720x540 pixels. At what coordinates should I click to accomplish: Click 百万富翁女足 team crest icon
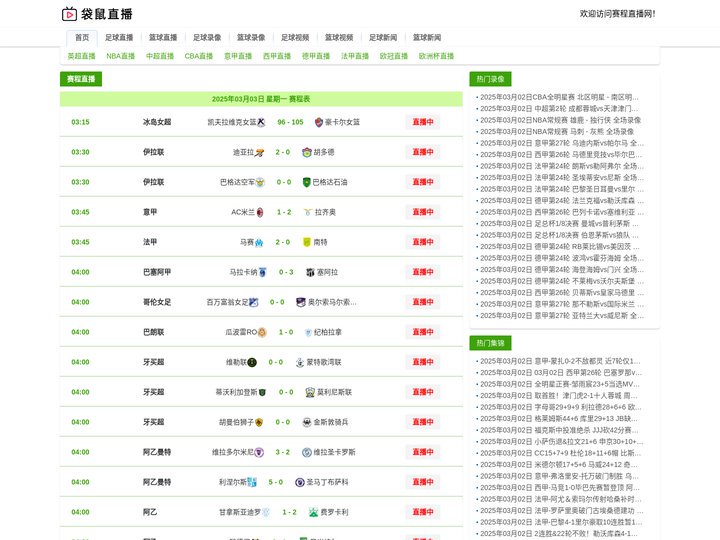click(253, 302)
